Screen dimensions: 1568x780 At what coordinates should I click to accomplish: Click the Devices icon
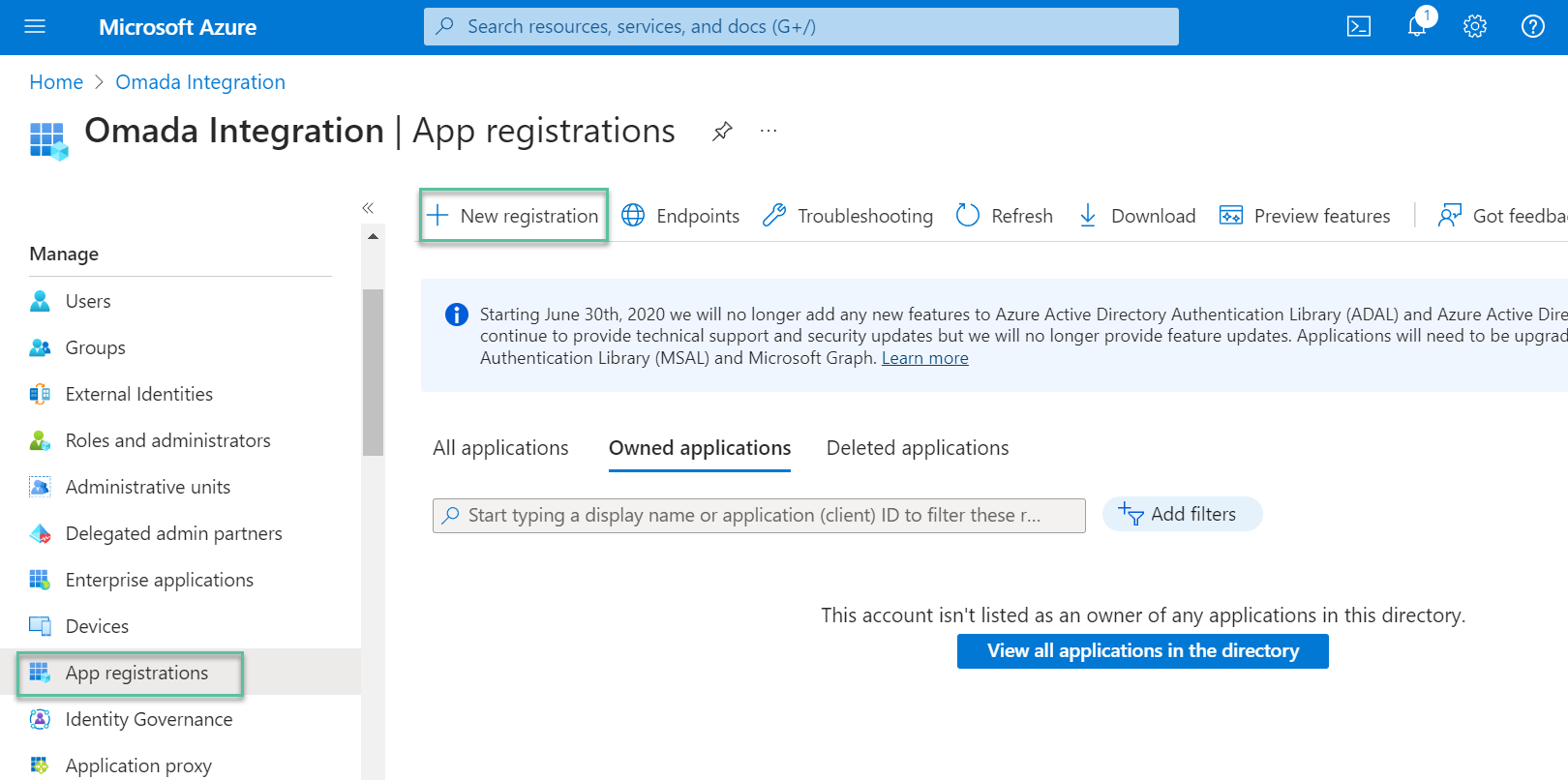[40, 626]
